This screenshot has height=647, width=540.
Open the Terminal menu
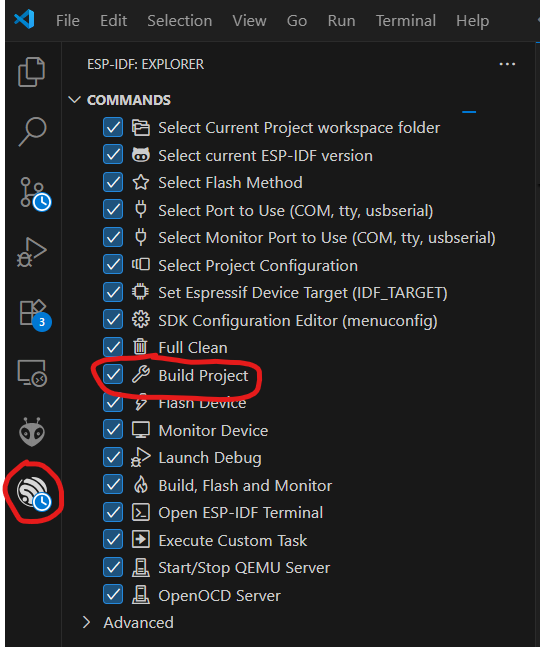(406, 21)
